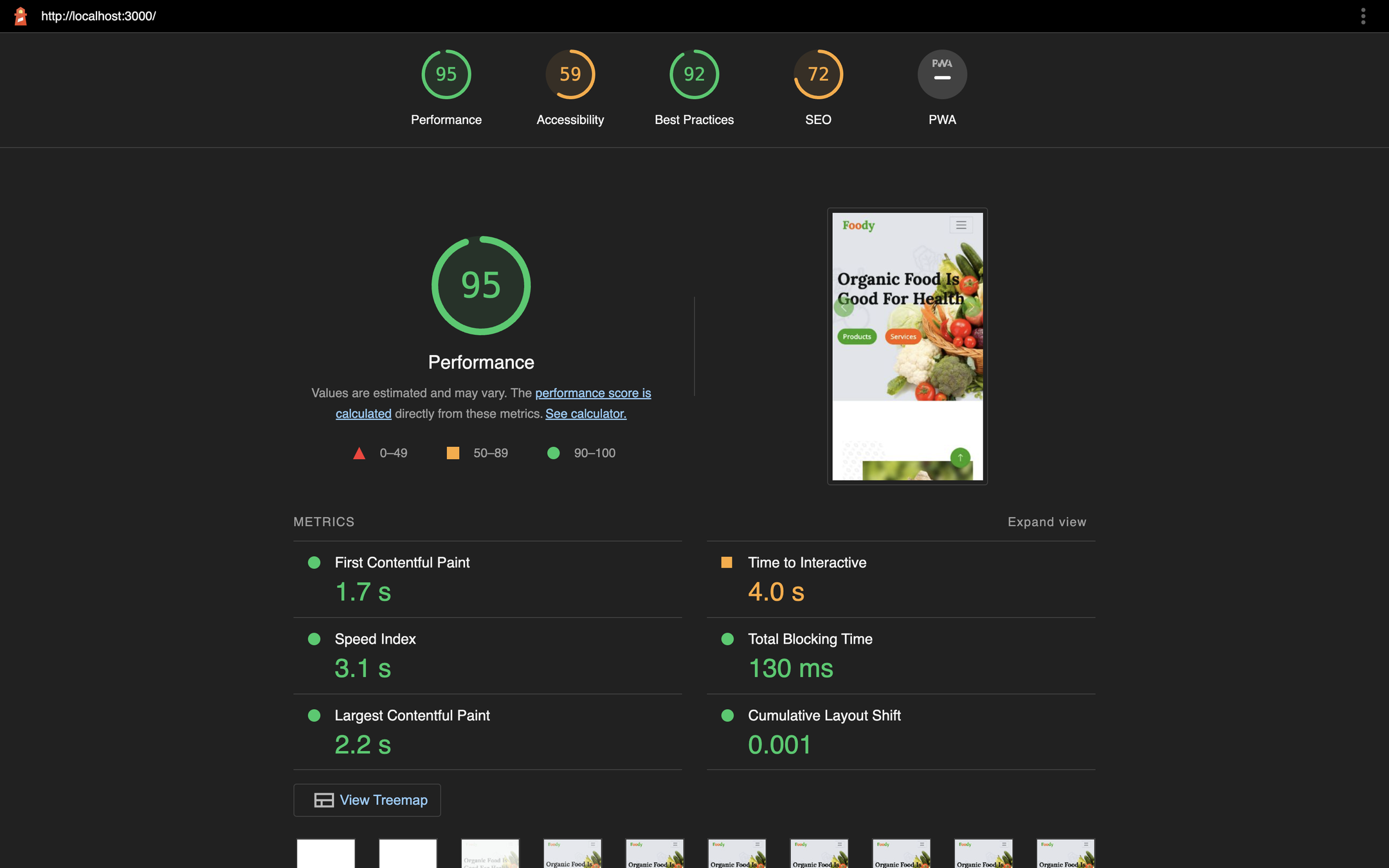Viewport: 1389px width, 868px height.
Task: Click the large 95 Performance gauge
Action: point(481,285)
